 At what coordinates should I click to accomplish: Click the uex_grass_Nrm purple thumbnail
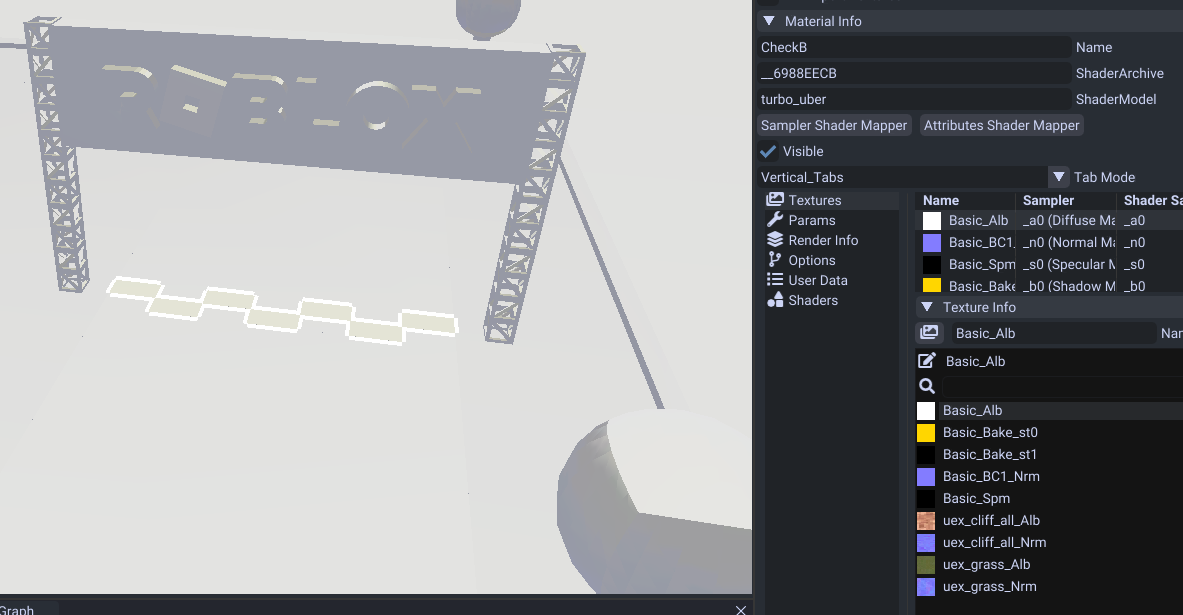926,586
